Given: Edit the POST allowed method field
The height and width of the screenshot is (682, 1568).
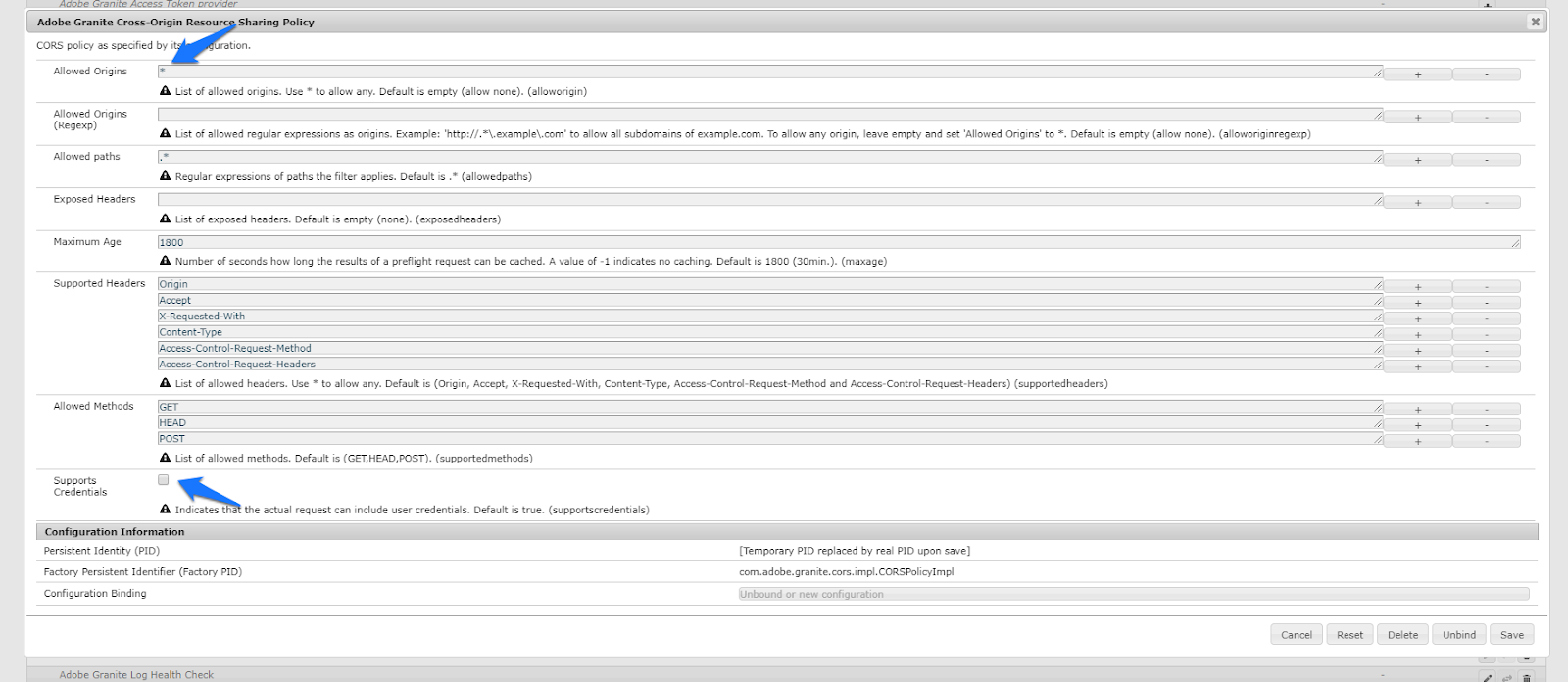Looking at the screenshot, I should click(770, 439).
